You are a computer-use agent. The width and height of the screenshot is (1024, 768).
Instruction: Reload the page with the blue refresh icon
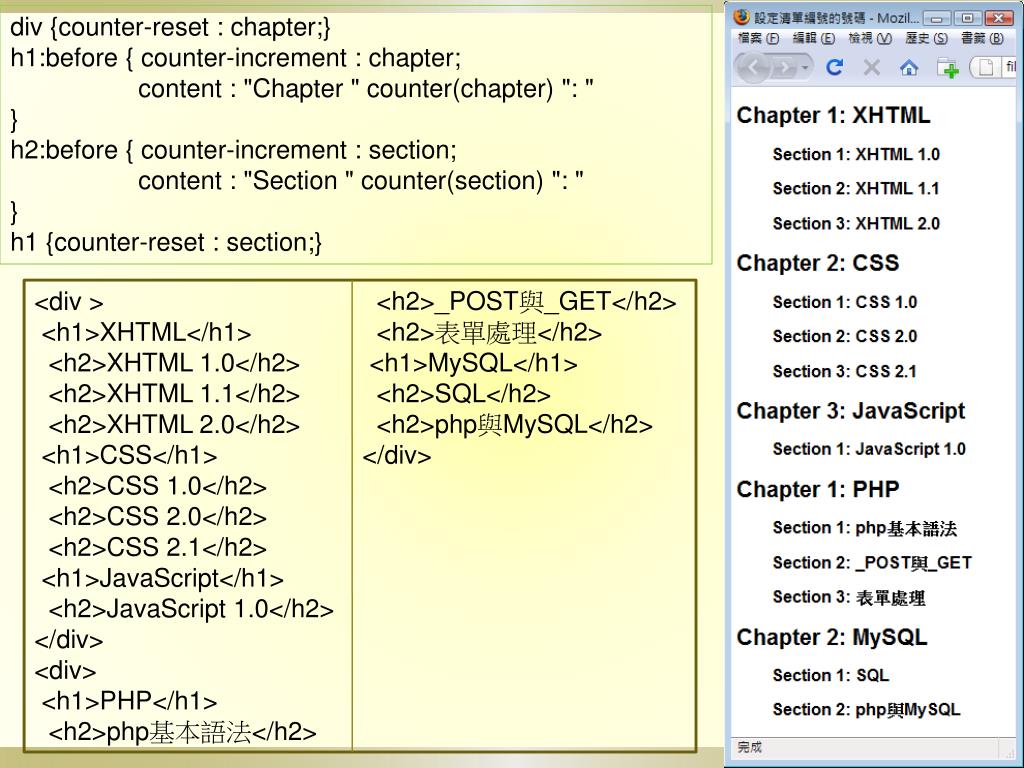click(x=835, y=67)
